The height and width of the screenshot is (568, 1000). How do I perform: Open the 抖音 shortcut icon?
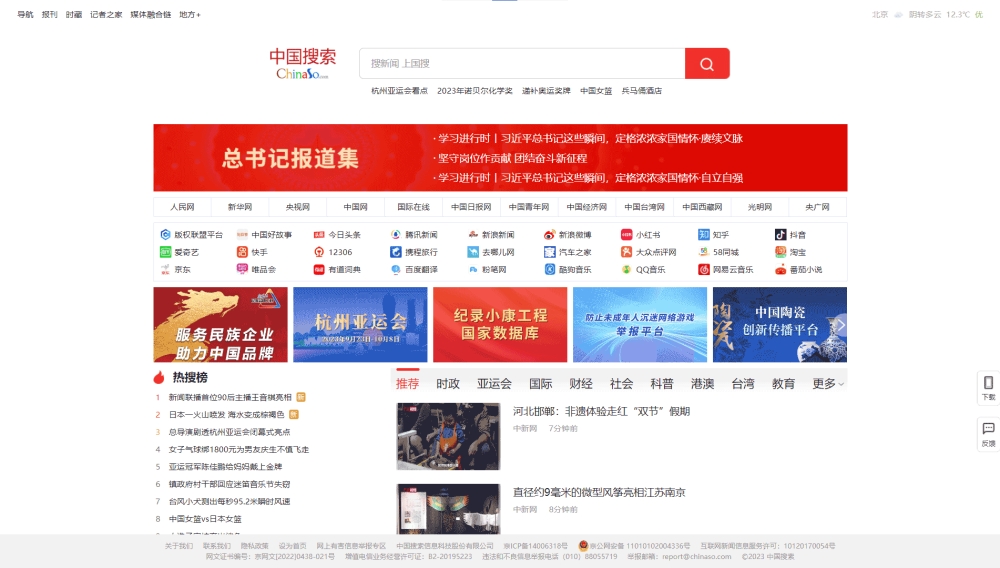pos(780,235)
